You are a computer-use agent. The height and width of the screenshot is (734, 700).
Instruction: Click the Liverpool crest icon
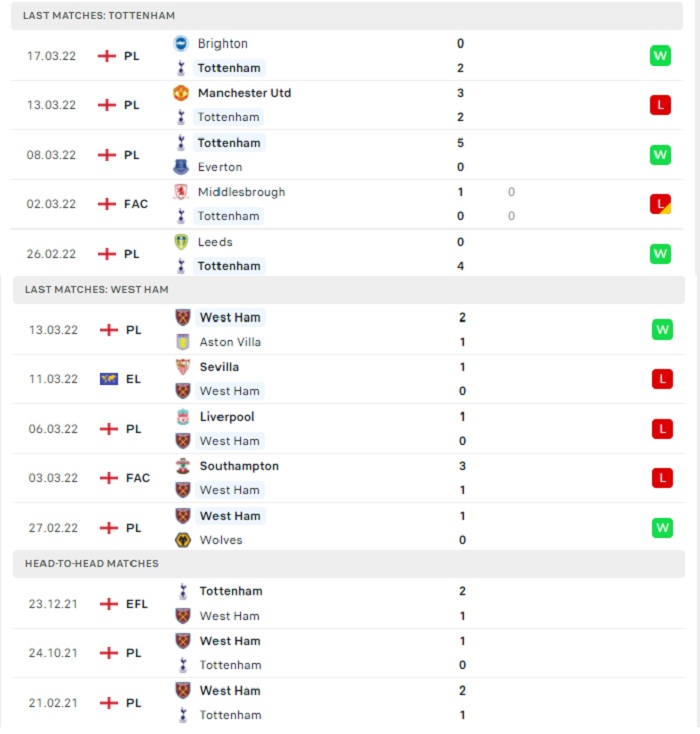183,417
